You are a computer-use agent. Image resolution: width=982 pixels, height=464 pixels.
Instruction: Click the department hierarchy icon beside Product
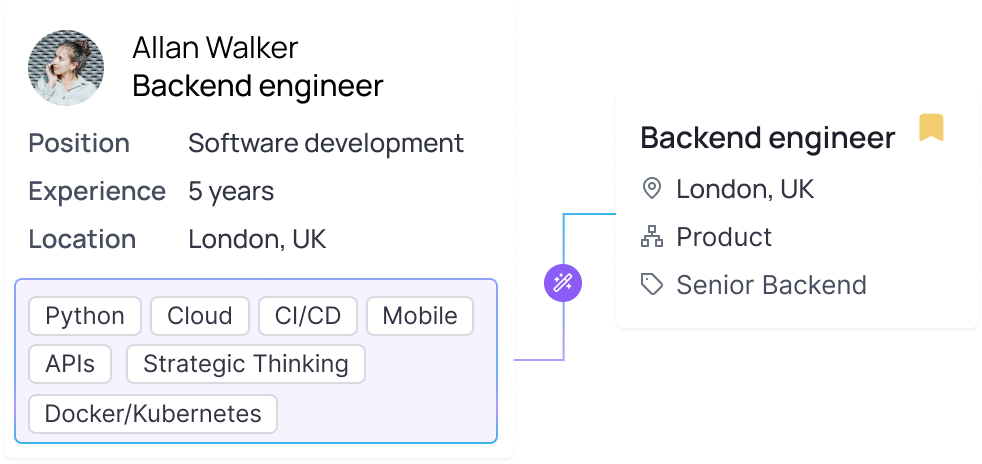tap(652, 237)
